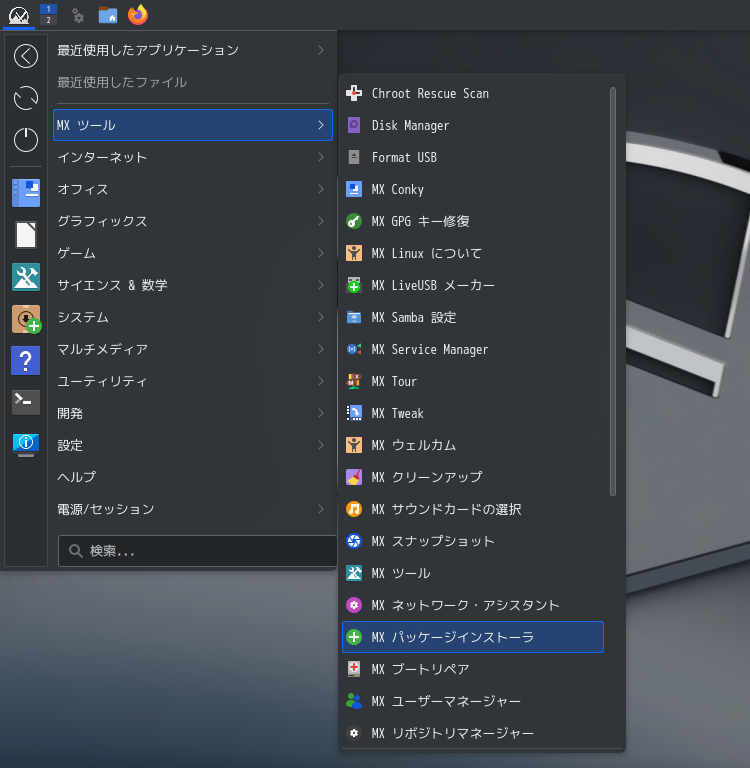Expand the グラフィックス category arrow
The image size is (750, 768).
321,221
